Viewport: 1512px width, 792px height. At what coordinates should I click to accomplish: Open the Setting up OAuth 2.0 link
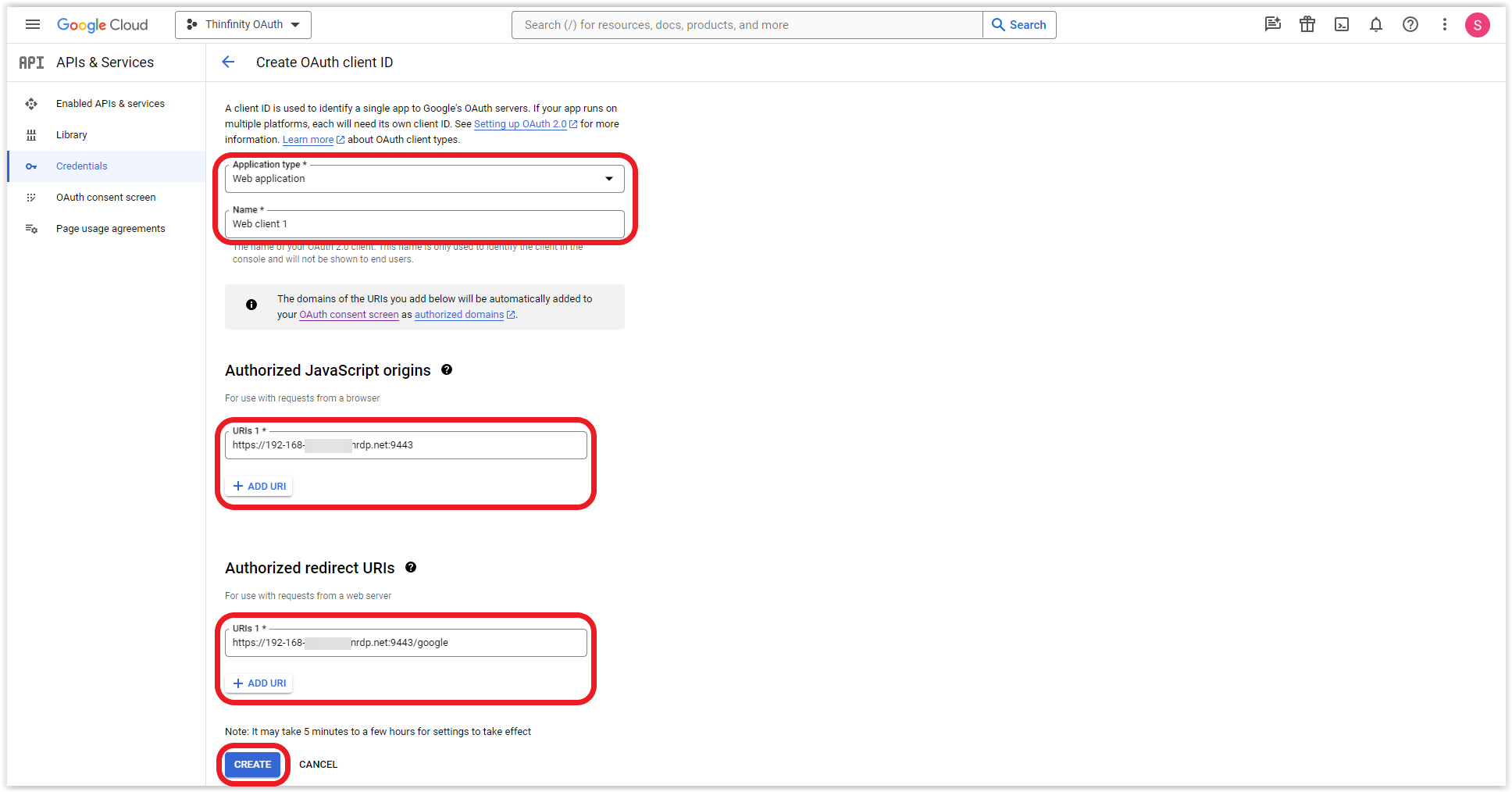[520, 123]
